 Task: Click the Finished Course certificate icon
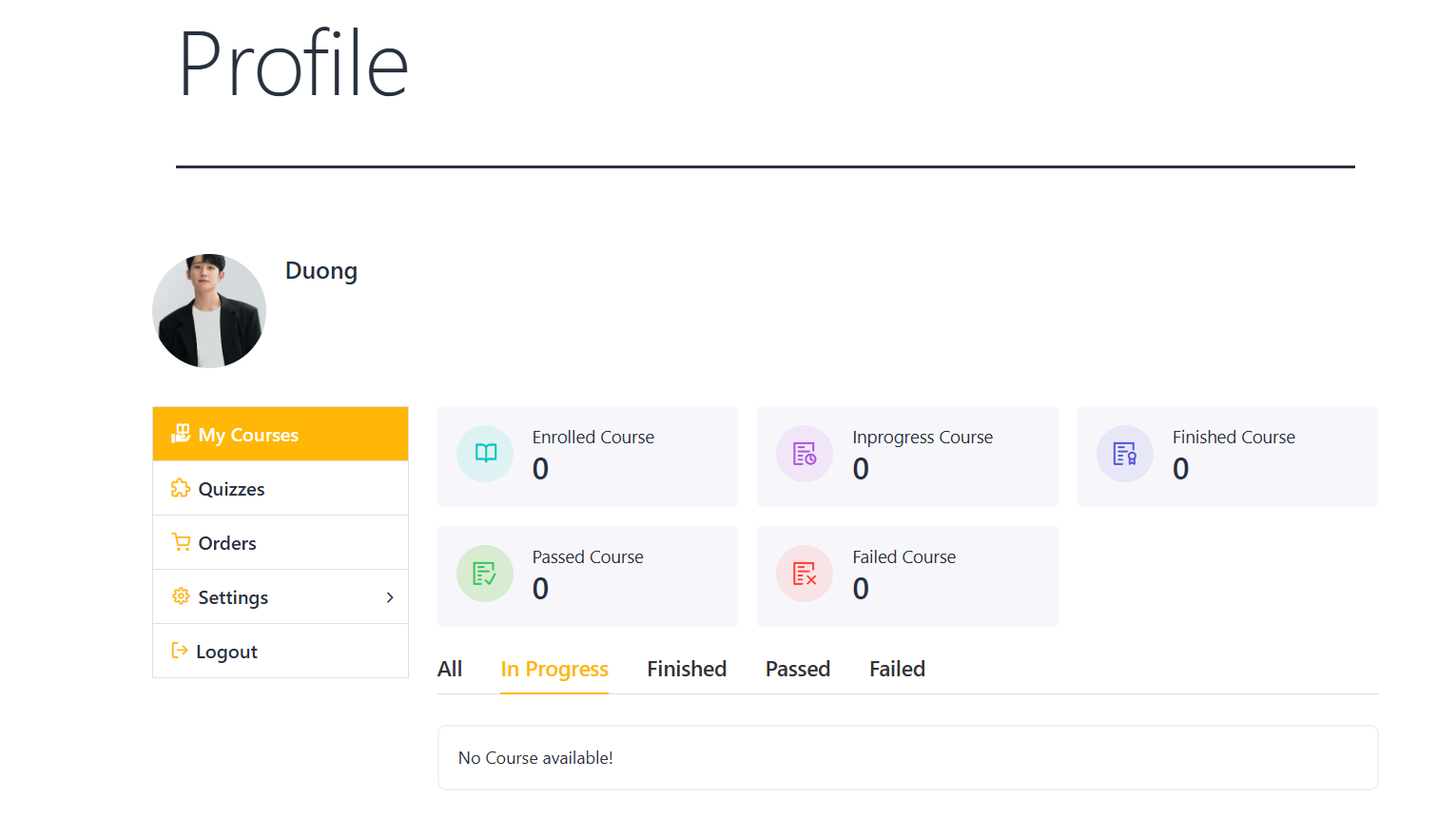pos(1124,454)
